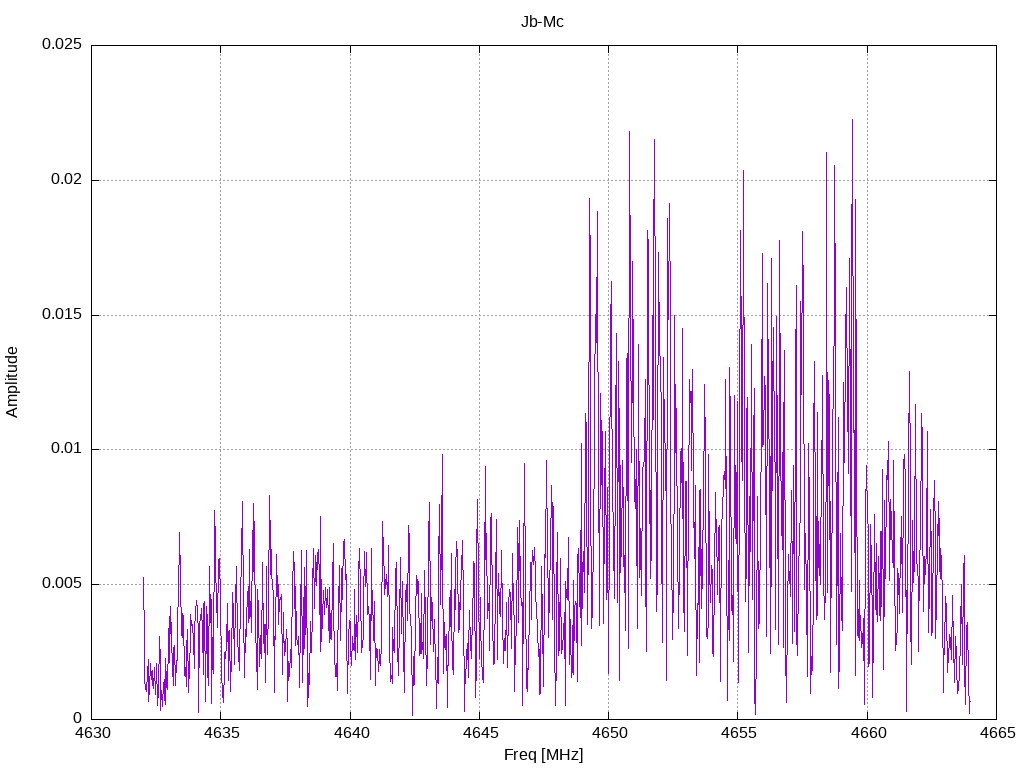Click the x-axis tick label 4650
Viewport: 1024px width, 768px height.
[x=609, y=733]
